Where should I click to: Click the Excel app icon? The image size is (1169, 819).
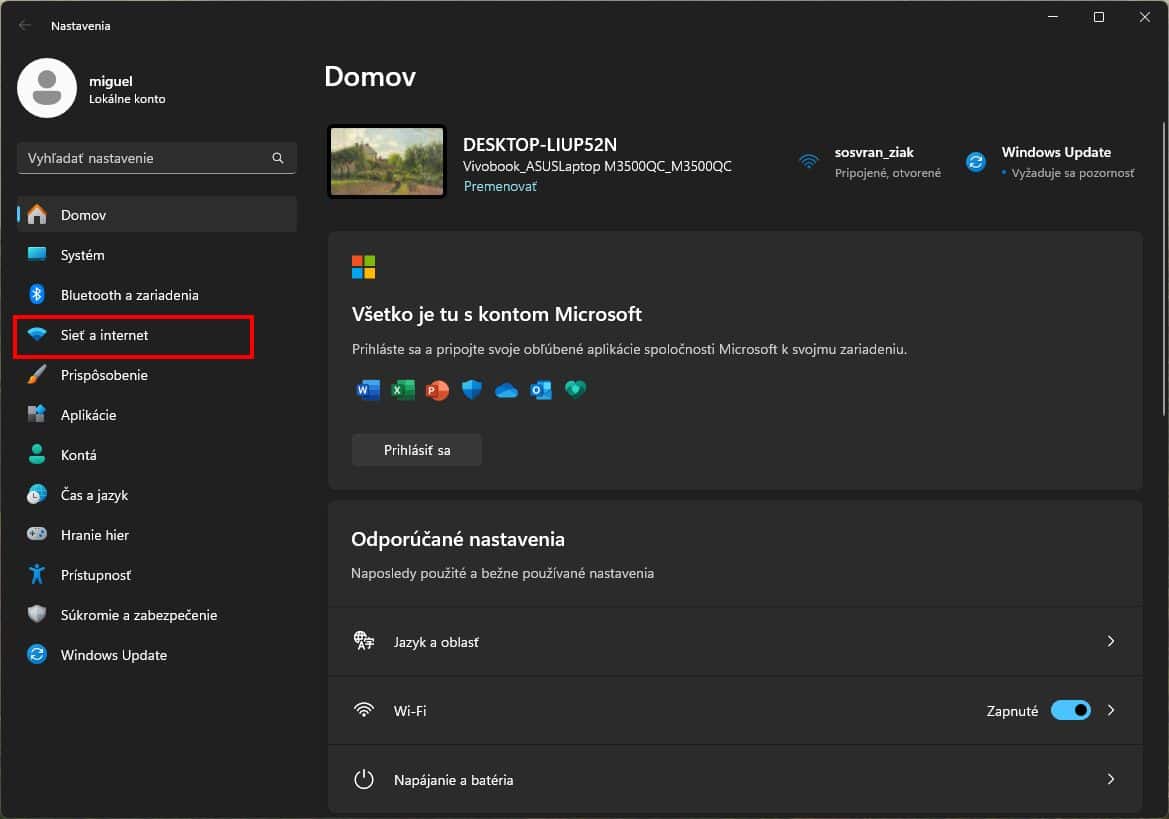click(x=403, y=390)
